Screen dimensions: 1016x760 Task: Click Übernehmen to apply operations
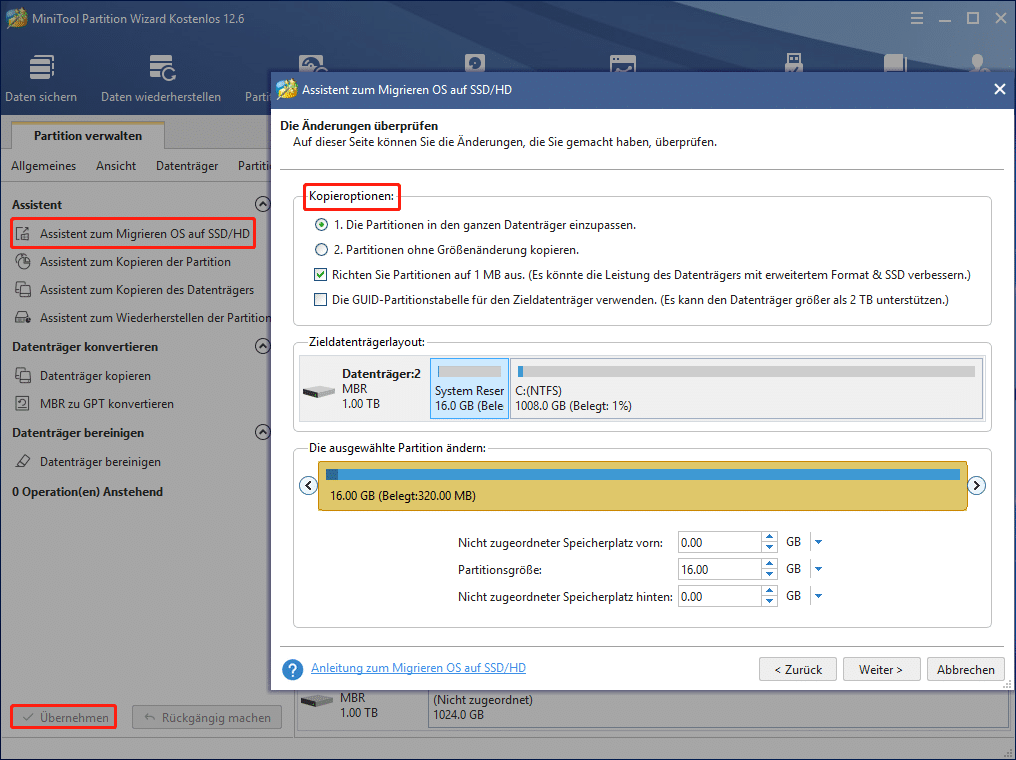point(64,717)
